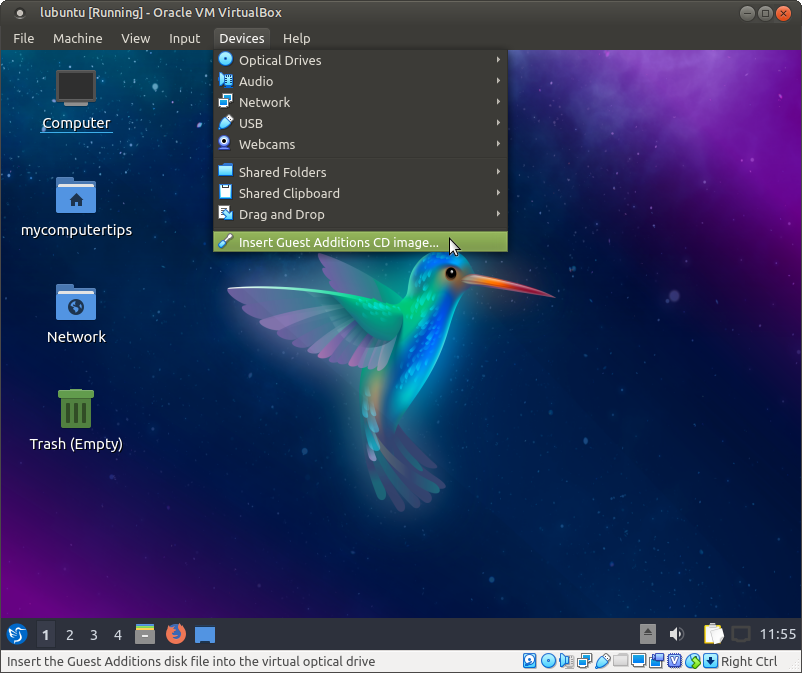The image size is (802, 673).
Task: Click the video capture status bar icon
Action: tap(656, 661)
